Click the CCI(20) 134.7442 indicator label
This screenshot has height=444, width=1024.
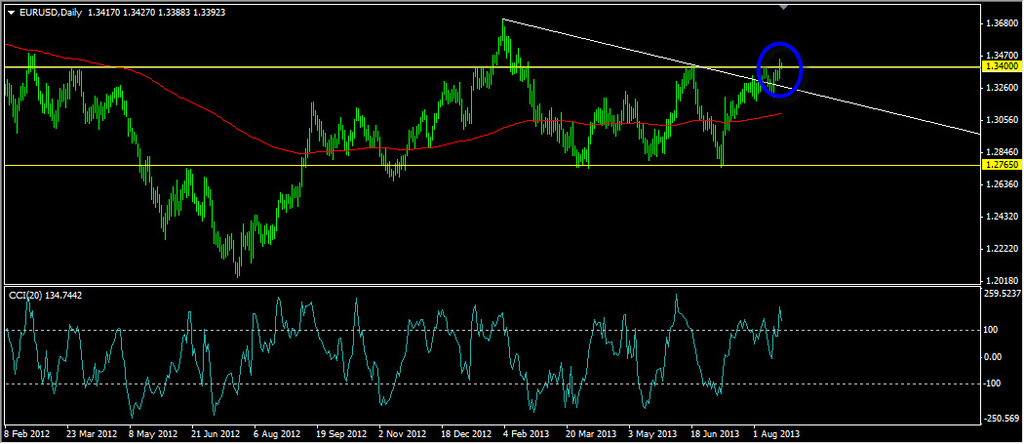[x=46, y=296]
